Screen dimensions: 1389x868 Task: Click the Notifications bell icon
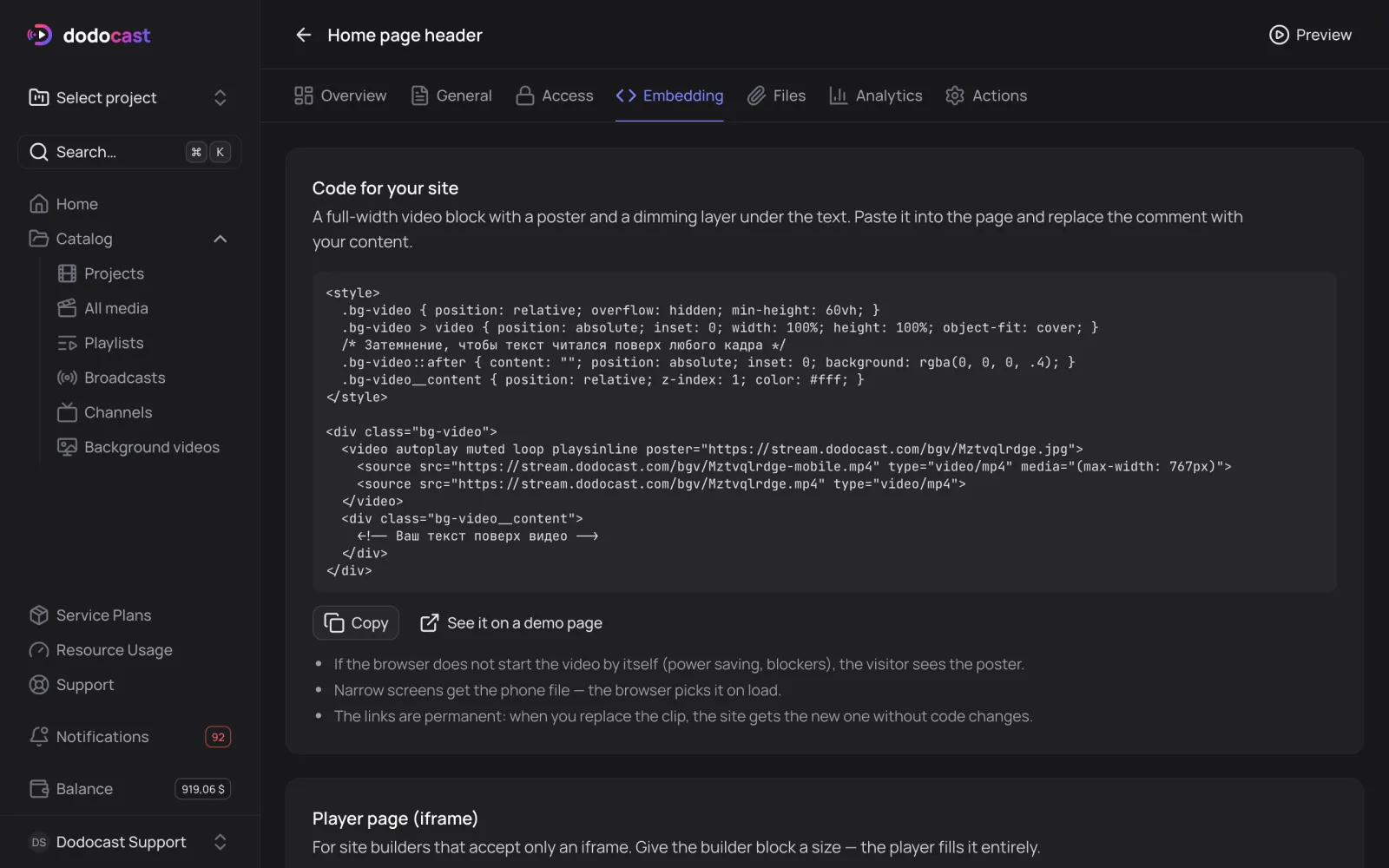click(x=39, y=737)
